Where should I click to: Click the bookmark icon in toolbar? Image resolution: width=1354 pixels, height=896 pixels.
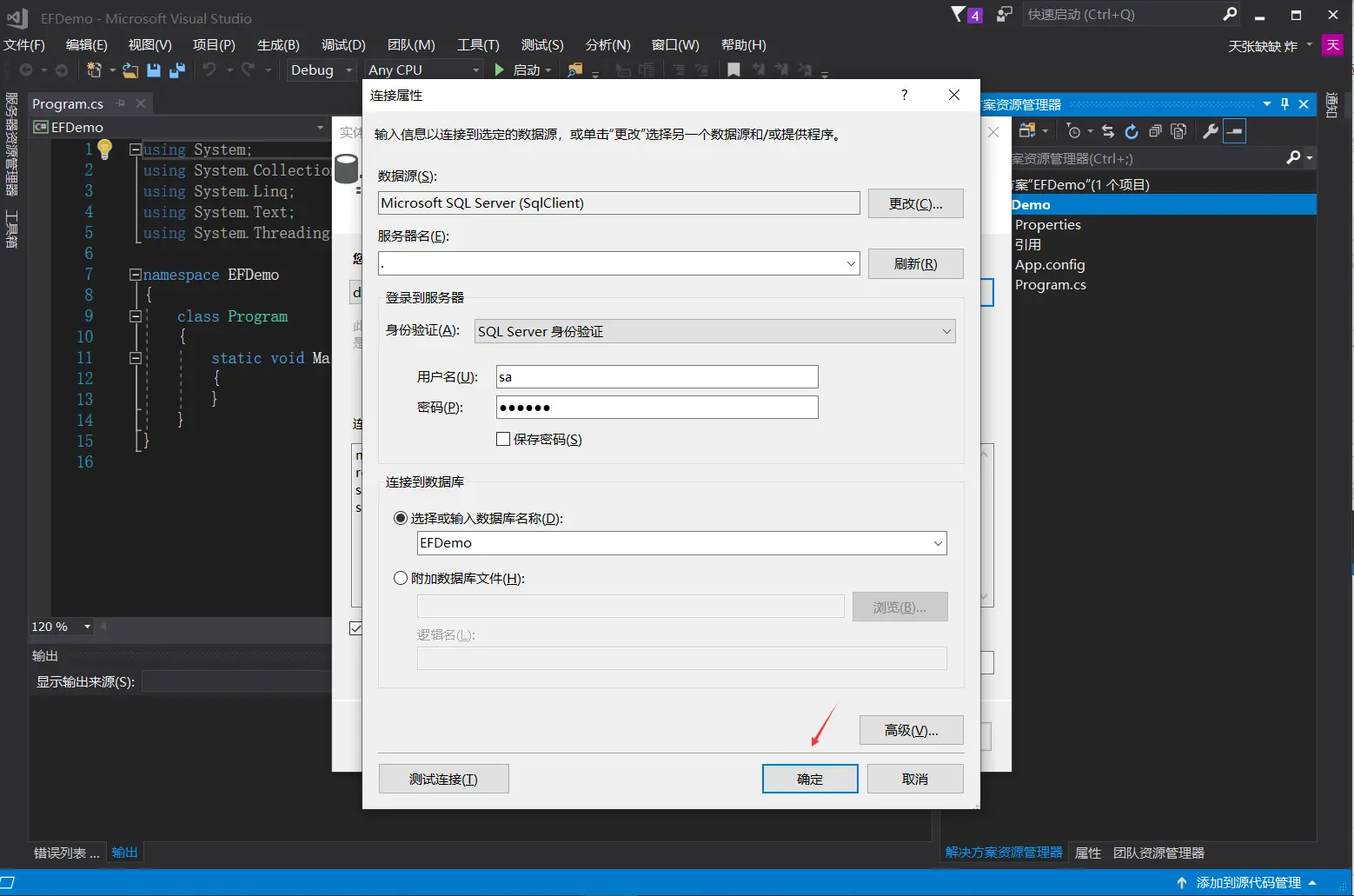pos(734,70)
